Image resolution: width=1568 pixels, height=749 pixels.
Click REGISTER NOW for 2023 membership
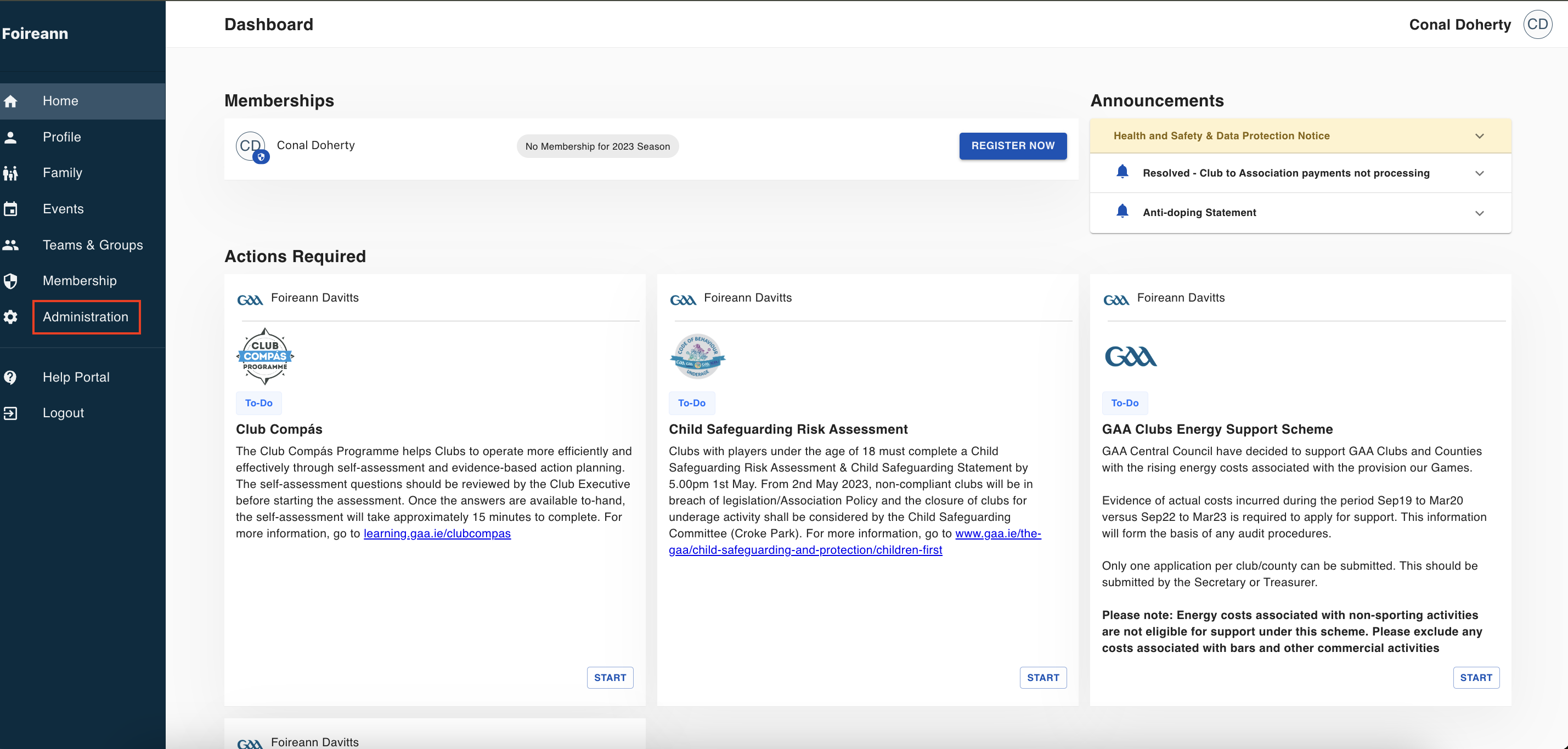[1012, 146]
